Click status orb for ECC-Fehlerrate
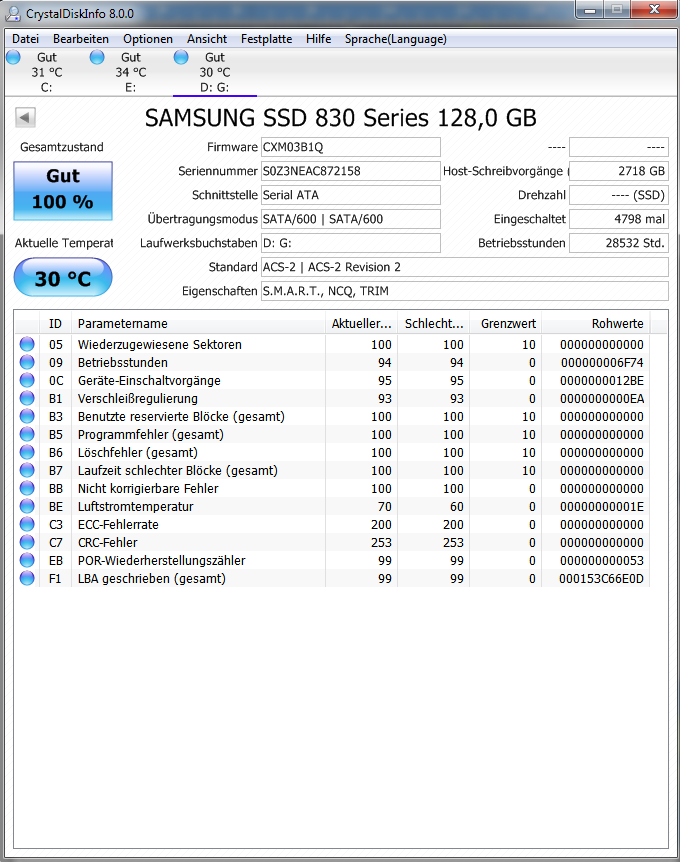Viewport: 680px width, 862px height. click(x=27, y=524)
